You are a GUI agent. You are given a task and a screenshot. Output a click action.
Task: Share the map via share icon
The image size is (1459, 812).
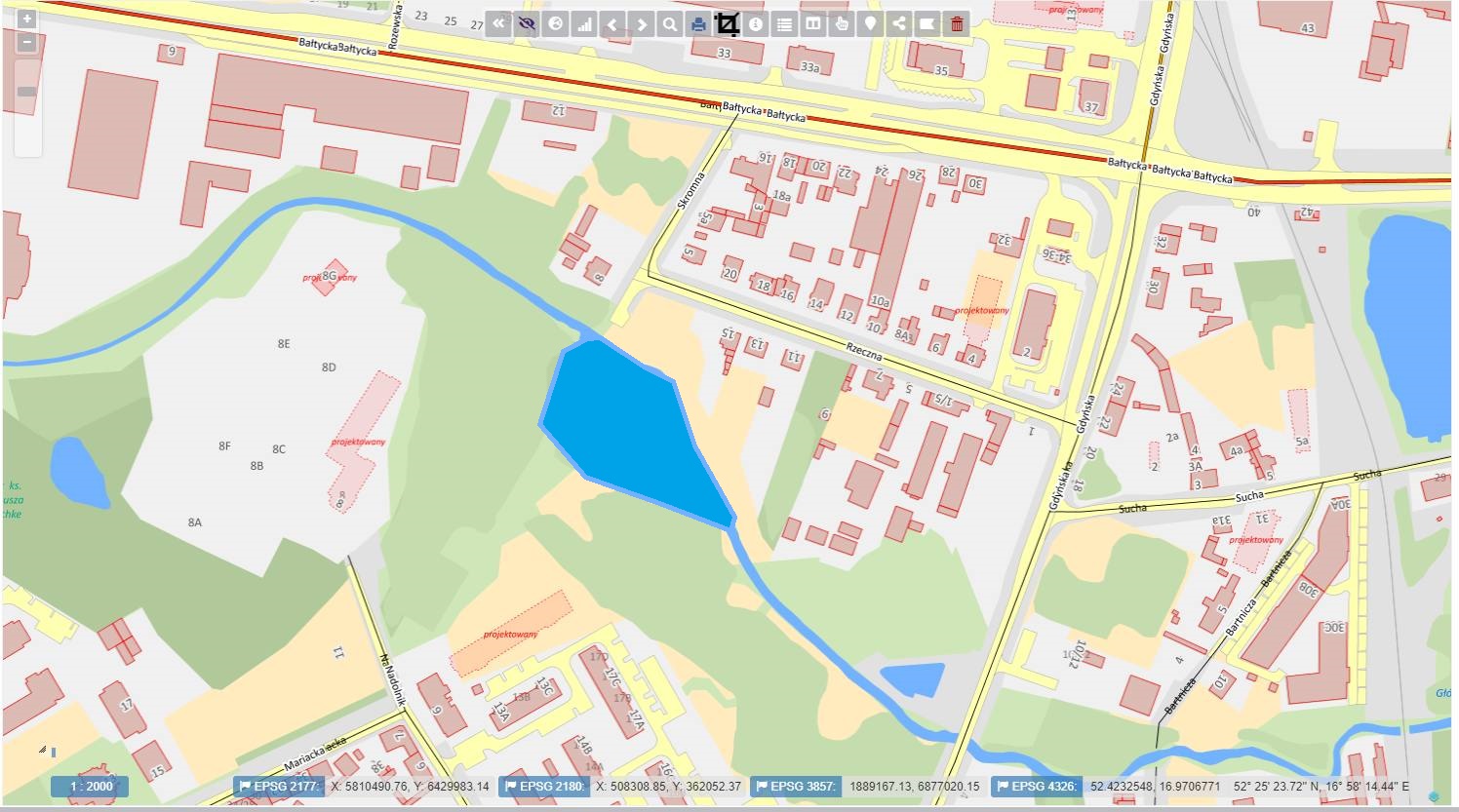pyautogui.click(x=899, y=24)
